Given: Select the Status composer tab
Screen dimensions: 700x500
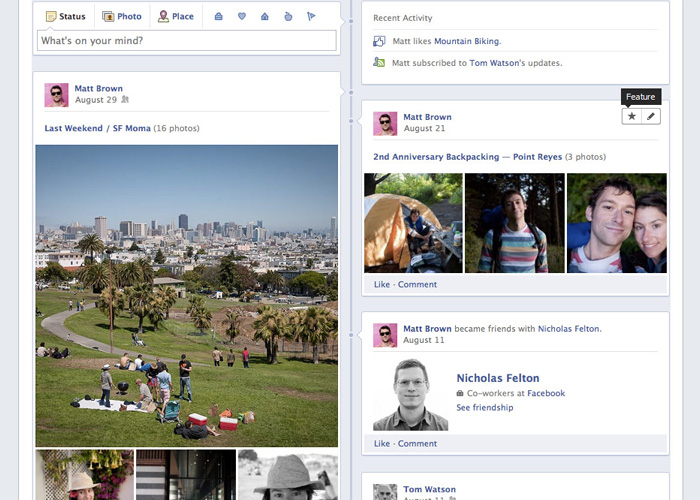Looking at the screenshot, I should coord(66,17).
